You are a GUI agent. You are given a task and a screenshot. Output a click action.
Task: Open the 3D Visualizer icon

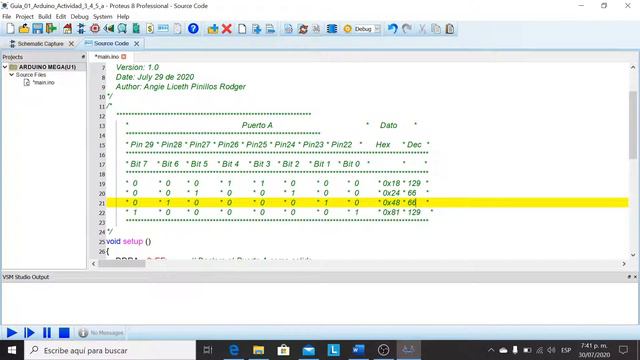[109, 29]
